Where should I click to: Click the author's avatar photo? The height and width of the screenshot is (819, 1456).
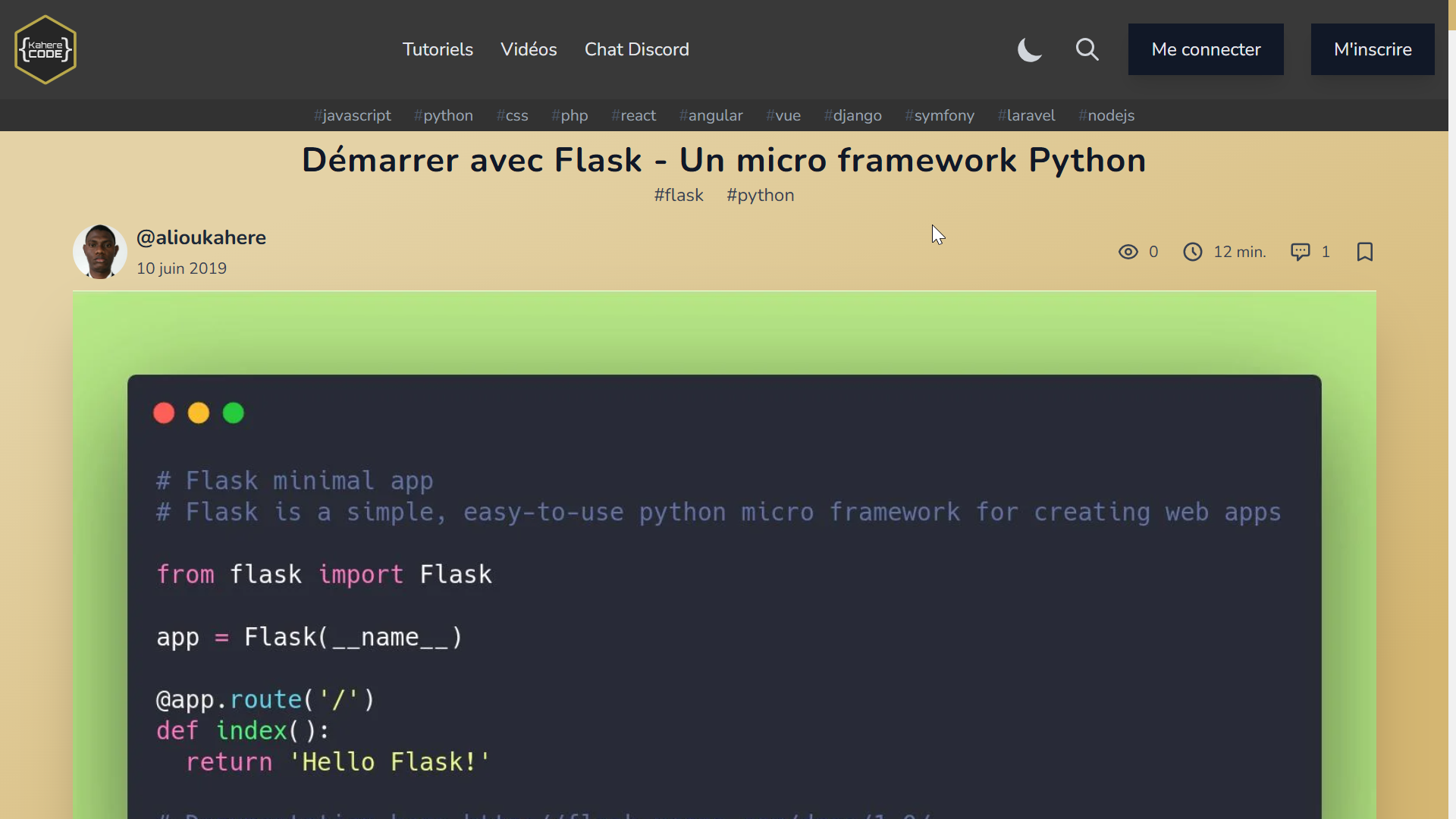[x=100, y=252]
